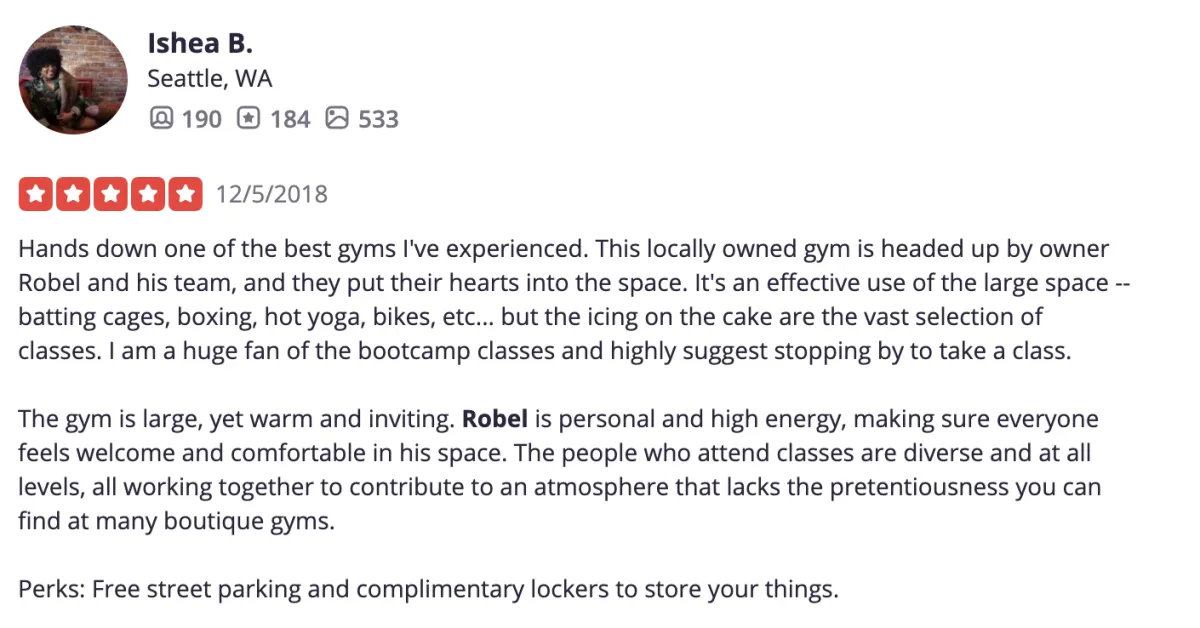This screenshot has width=1200, height=628.
Task: Select the fourth red rating star
Action: (x=147, y=194)
